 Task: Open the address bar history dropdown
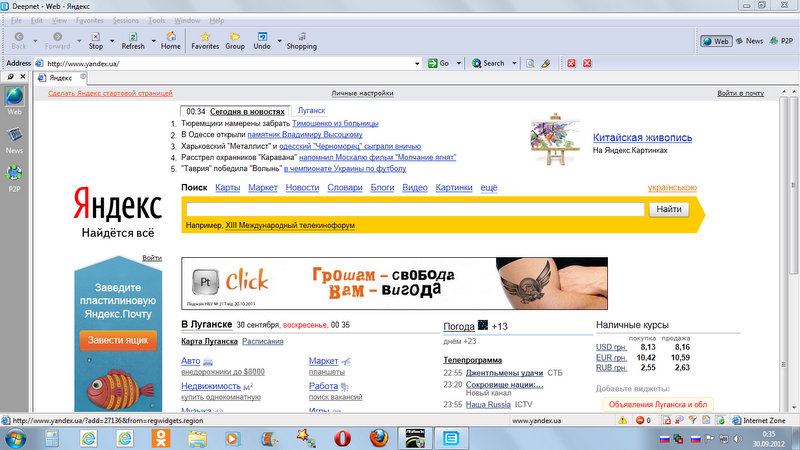pyautogui.click(x=417, y=64)
